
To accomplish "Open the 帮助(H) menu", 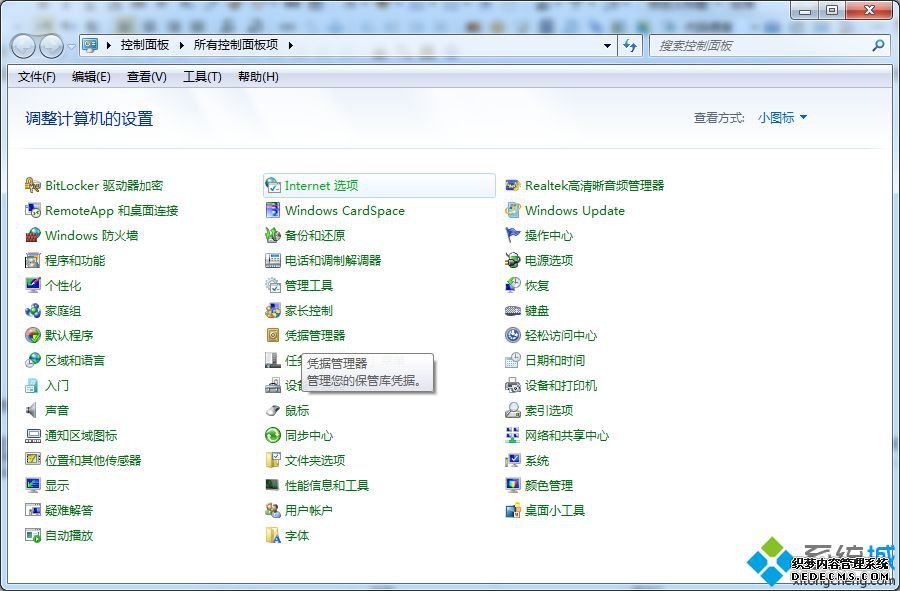I will [x=258, y=77].
